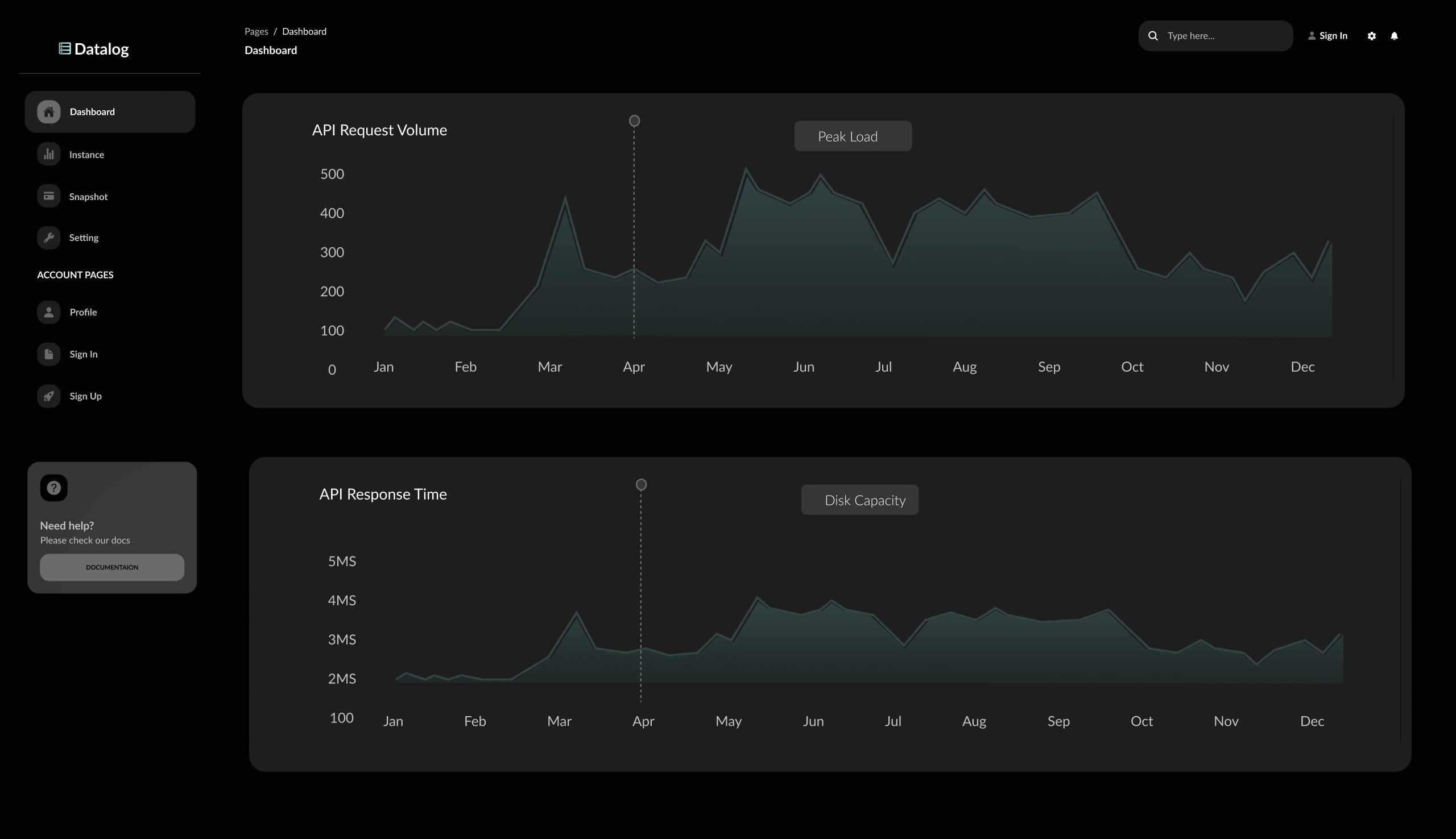
Task: Click the Sign Up rocket icon
Action: (48, 396)
